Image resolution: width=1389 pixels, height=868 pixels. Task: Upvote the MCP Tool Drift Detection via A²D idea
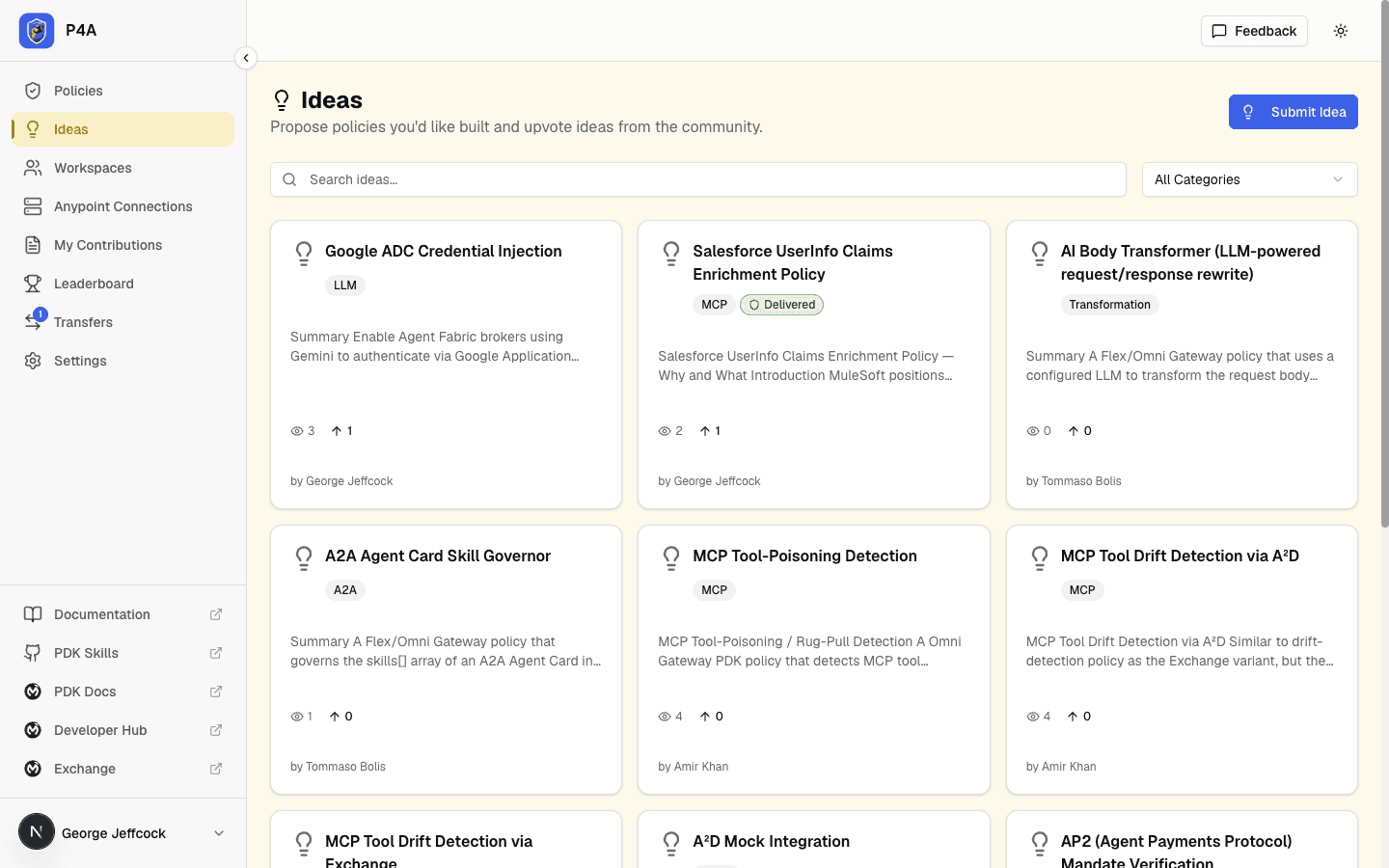click(1079, 717)
